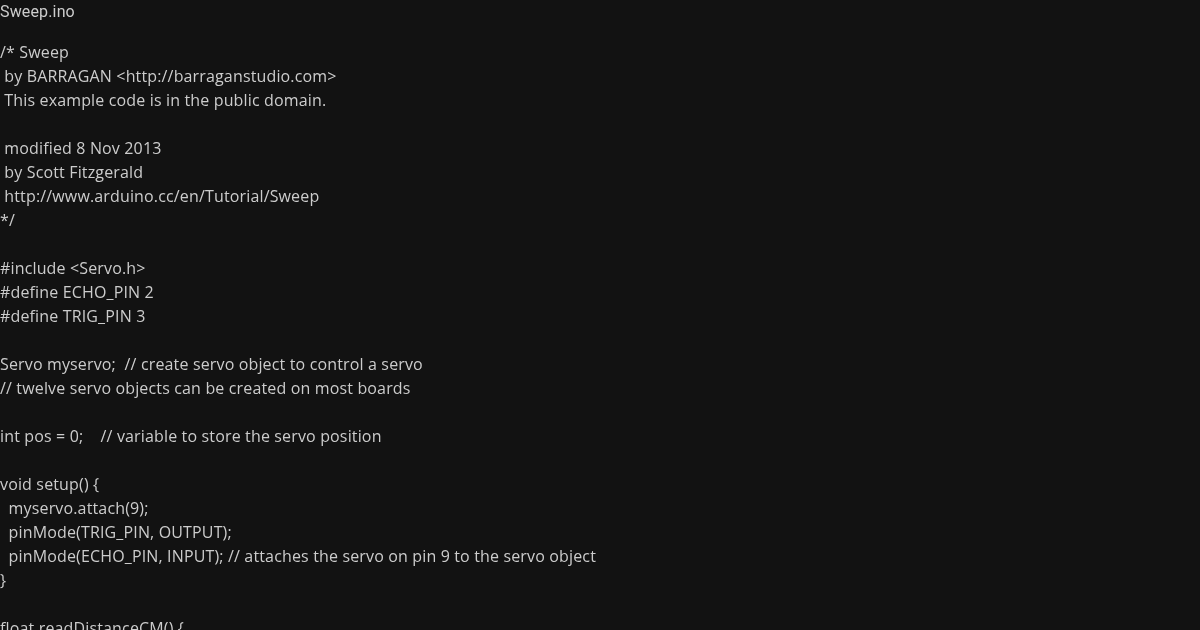Click the "attaches the servo on pin 9" comment
This screenshot has width=1200, height=630.
coord(412,556)
